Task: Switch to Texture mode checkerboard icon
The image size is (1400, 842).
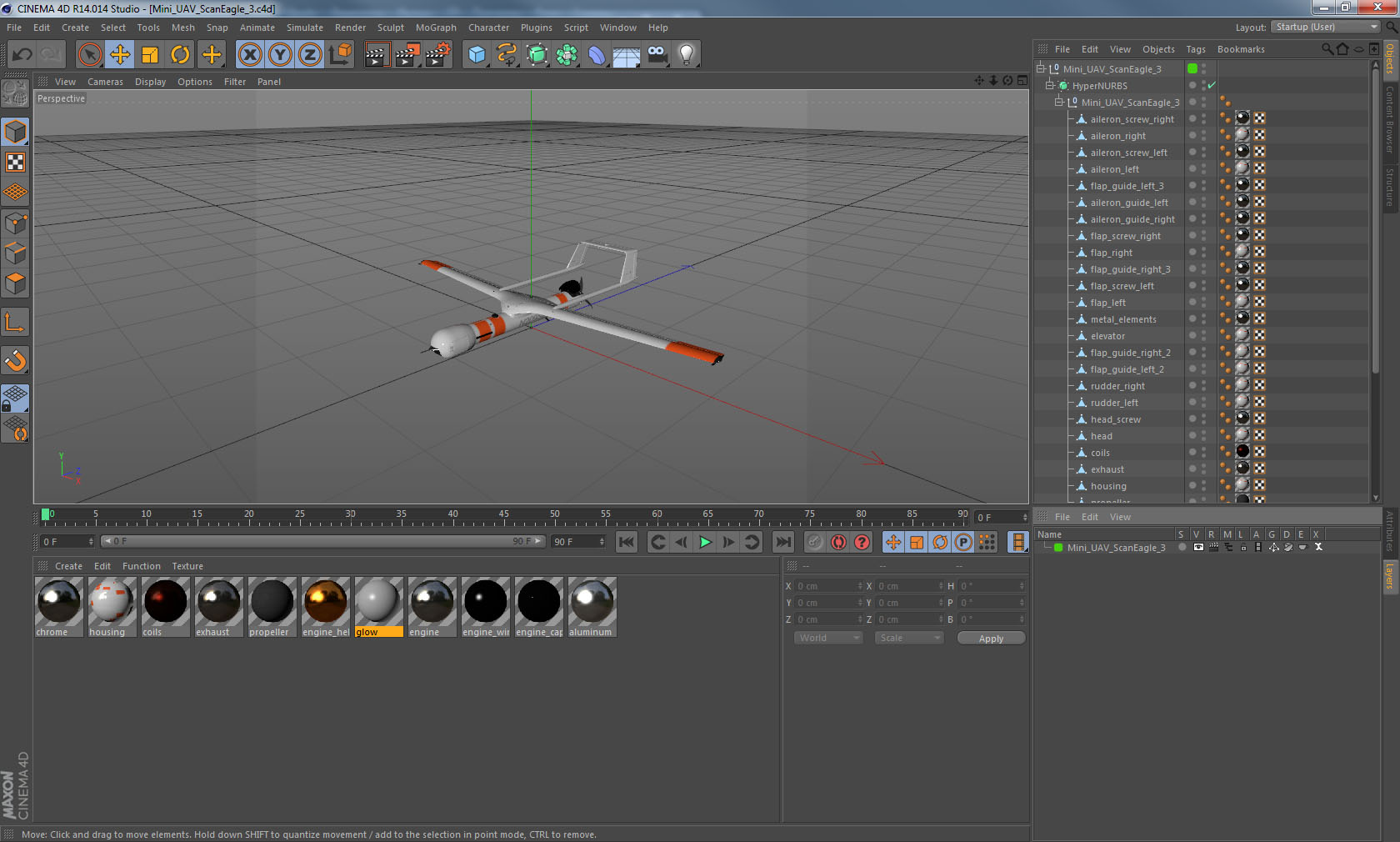Action: 15,162
